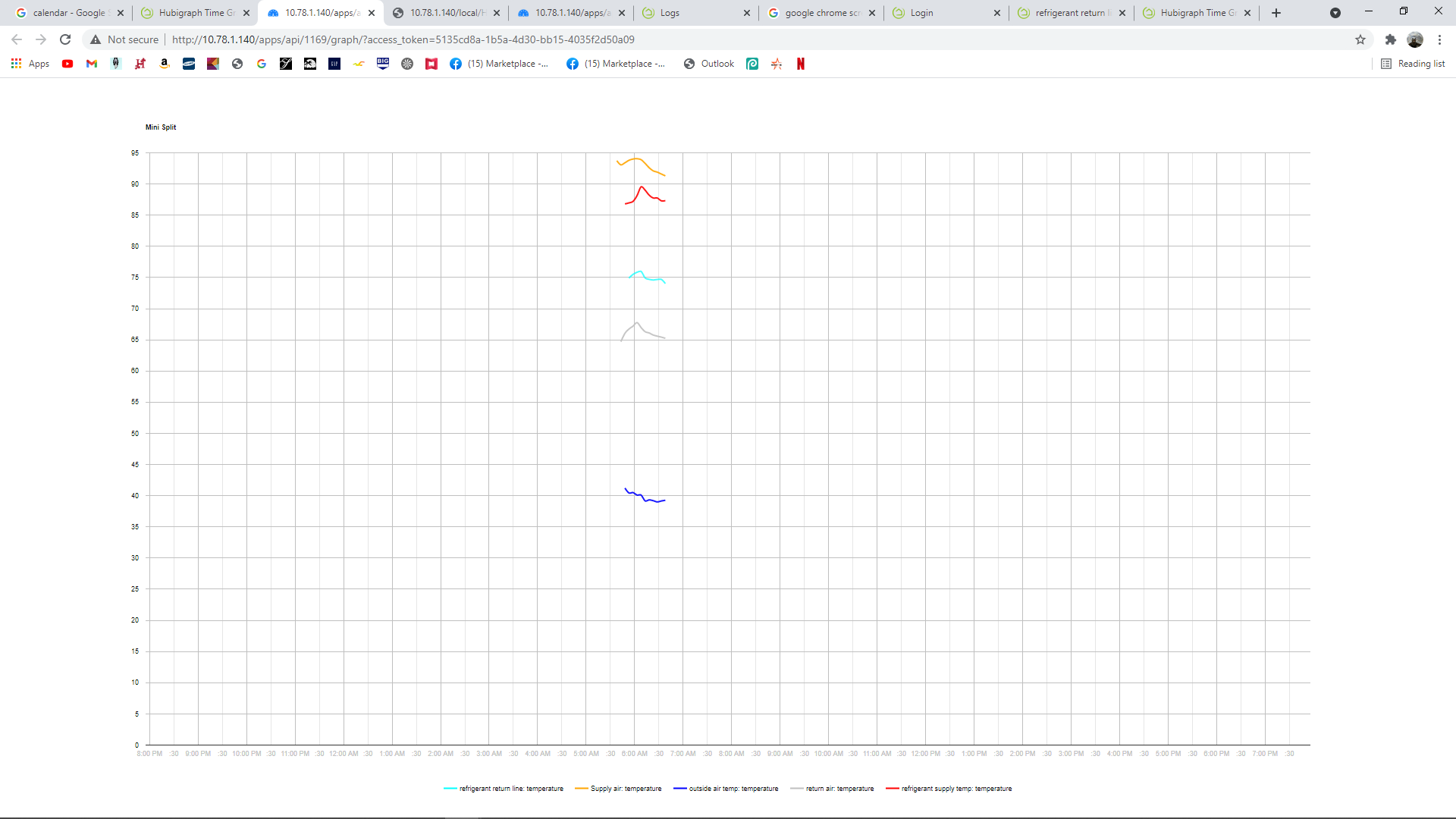The height and width of the screenshot is (819, 1456).
Task: Open the Apps shortcut in bookmarks bar
Action: pyautogui.click(x=30, y=64)
